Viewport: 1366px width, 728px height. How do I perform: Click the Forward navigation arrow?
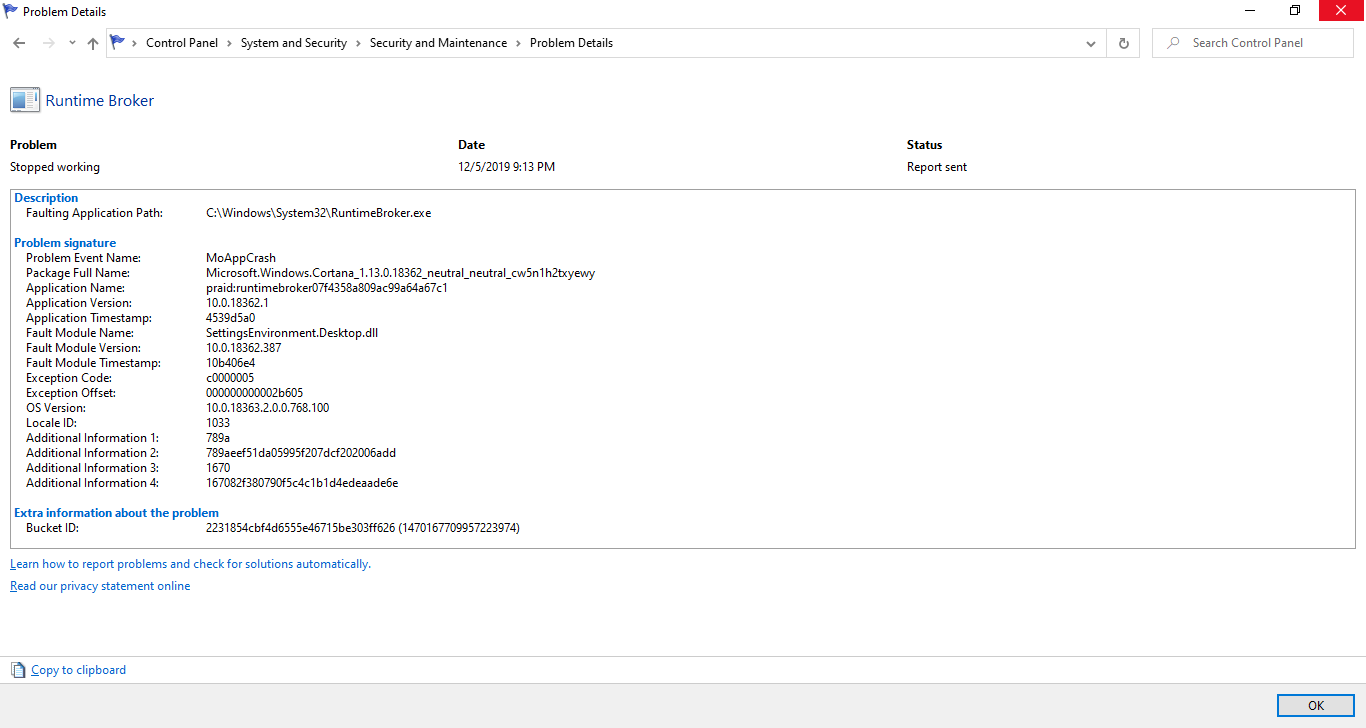[x=48, y=43]
